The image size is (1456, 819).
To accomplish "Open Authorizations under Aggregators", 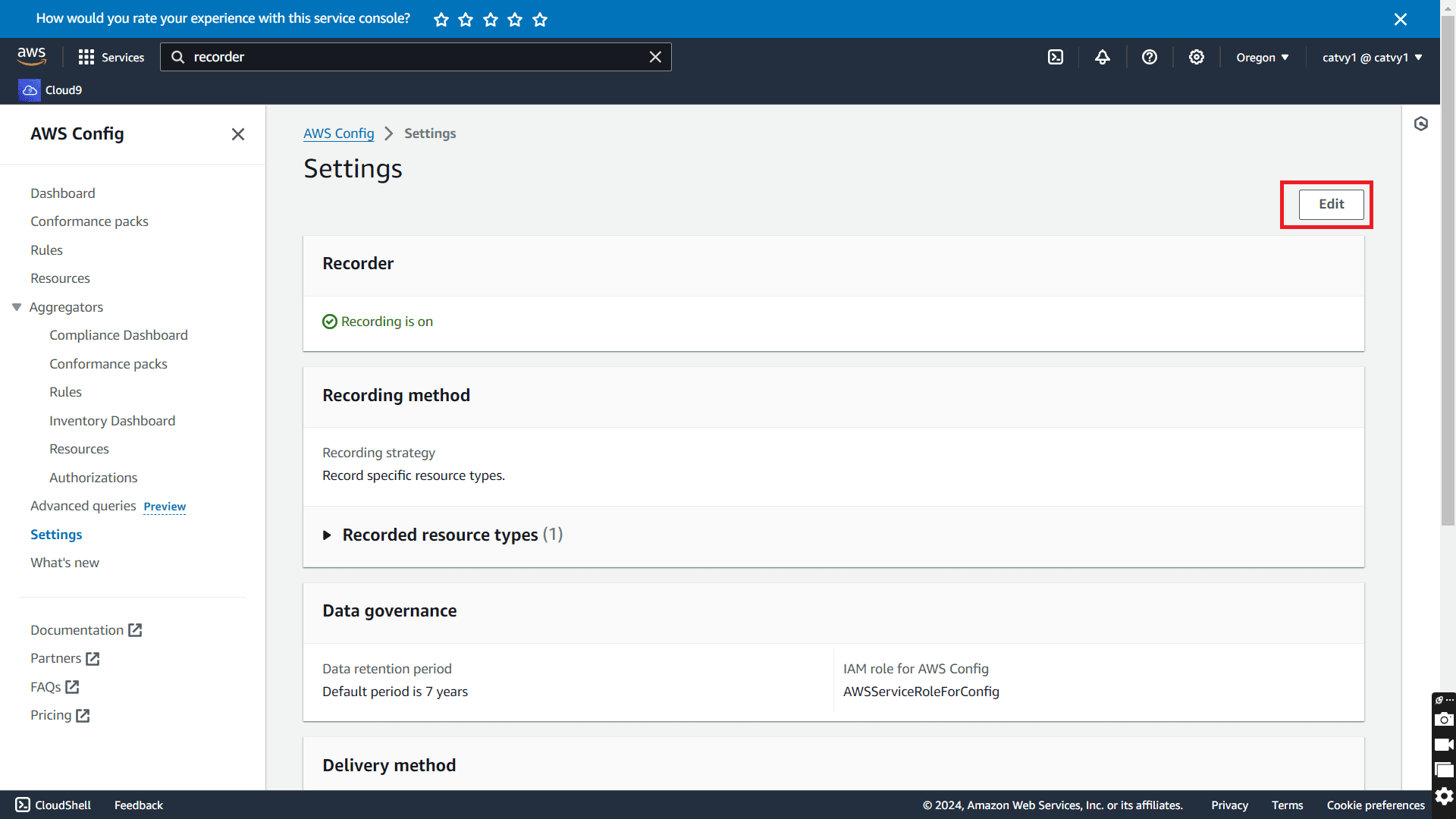I will tap(93, 478).
